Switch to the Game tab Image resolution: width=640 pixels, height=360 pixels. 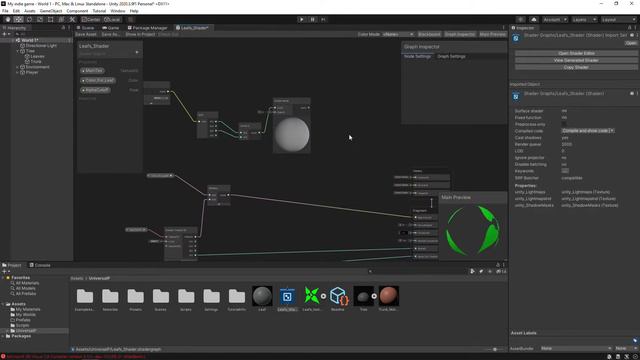point(111,28)
